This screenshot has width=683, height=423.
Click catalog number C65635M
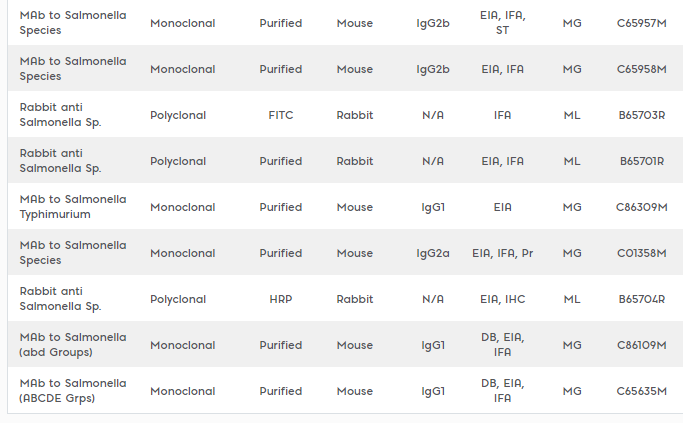click(x=641, y=391)
